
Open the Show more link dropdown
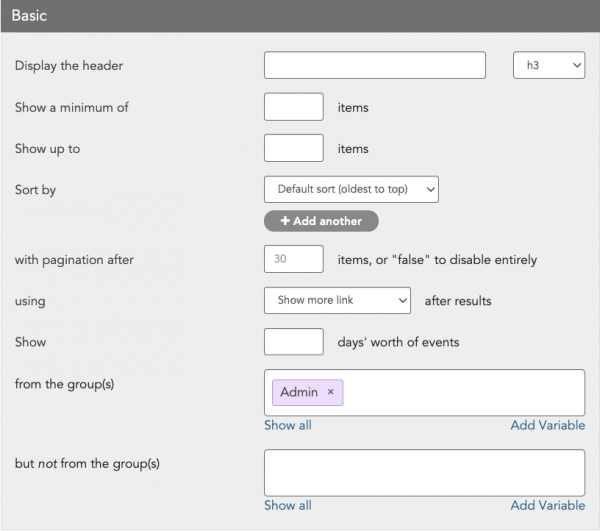[337, 300]
